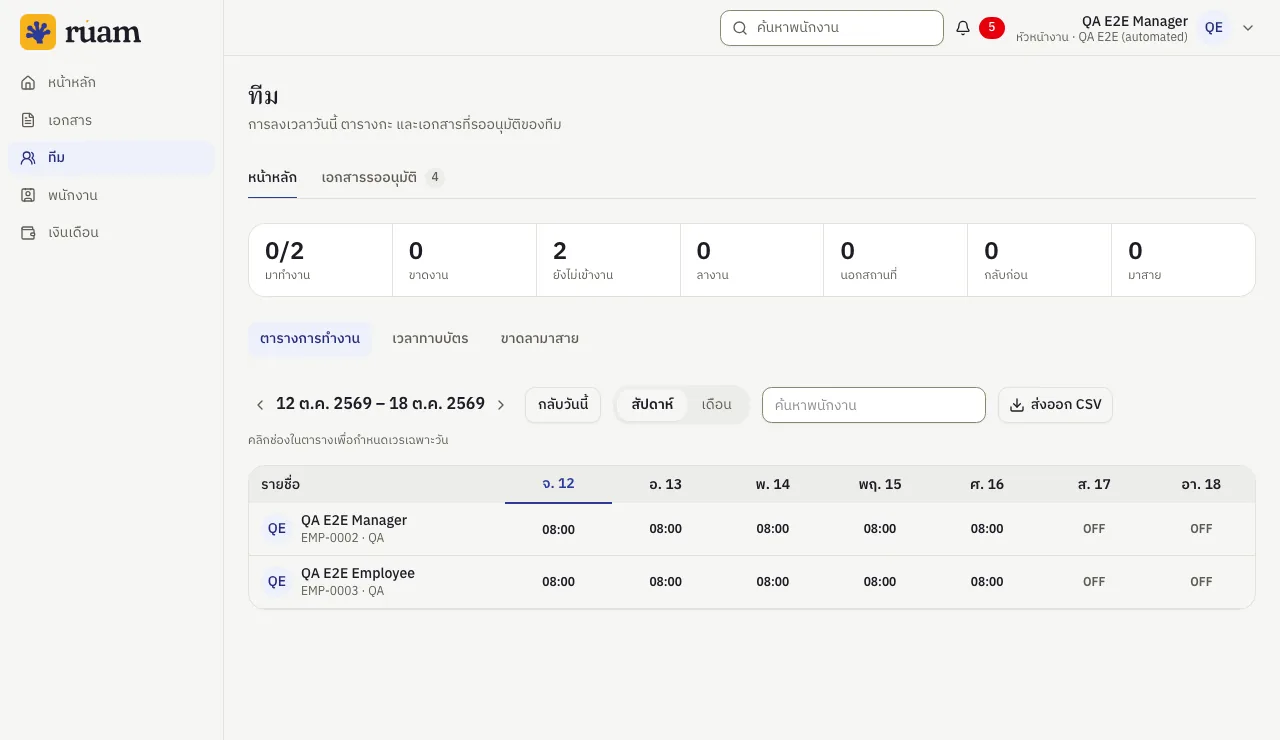Expand the user profile dropdown chevron
Screen dimensions: 1280x740
coord(1248,28)
